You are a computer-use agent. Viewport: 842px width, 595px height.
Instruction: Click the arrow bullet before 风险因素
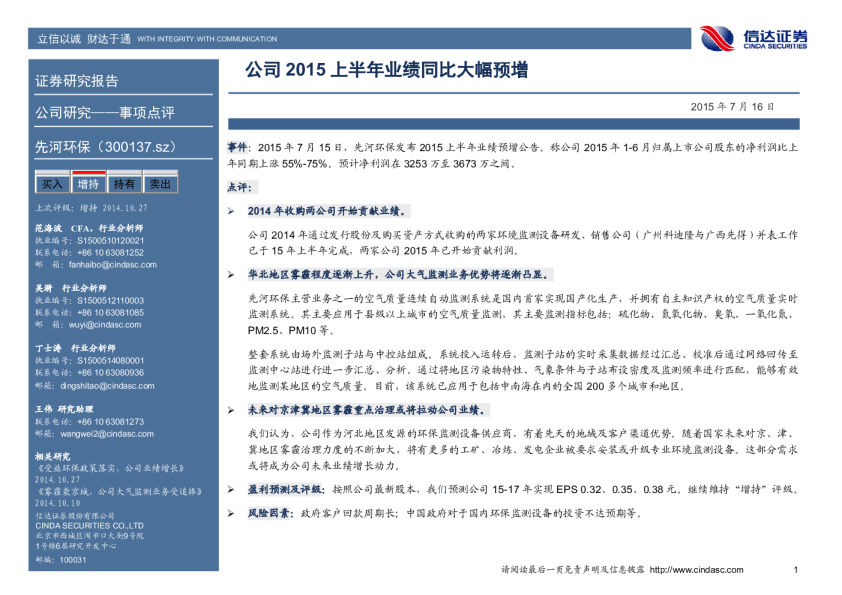(x=232, y=512)
